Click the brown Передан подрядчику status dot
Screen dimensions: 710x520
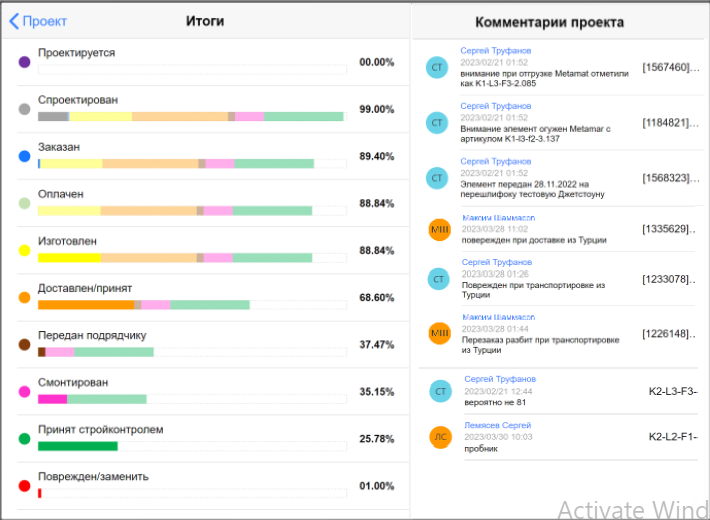click(x=24, y=345)
